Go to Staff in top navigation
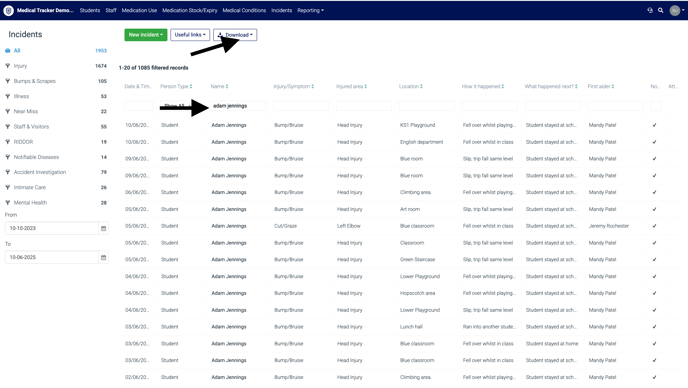 click(x=111, y=11)
